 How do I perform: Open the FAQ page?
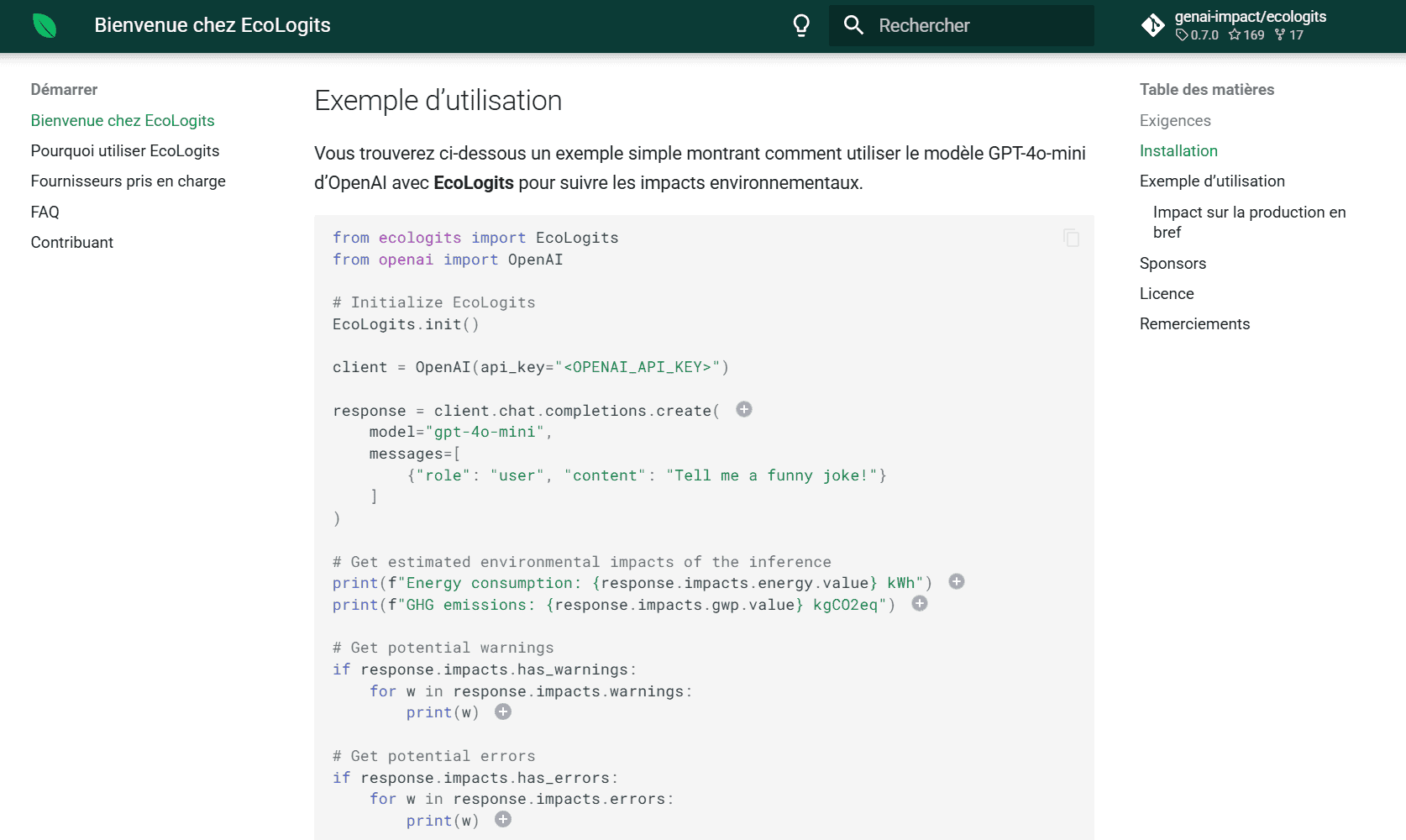pyautogui.click(x=45, y=213)
